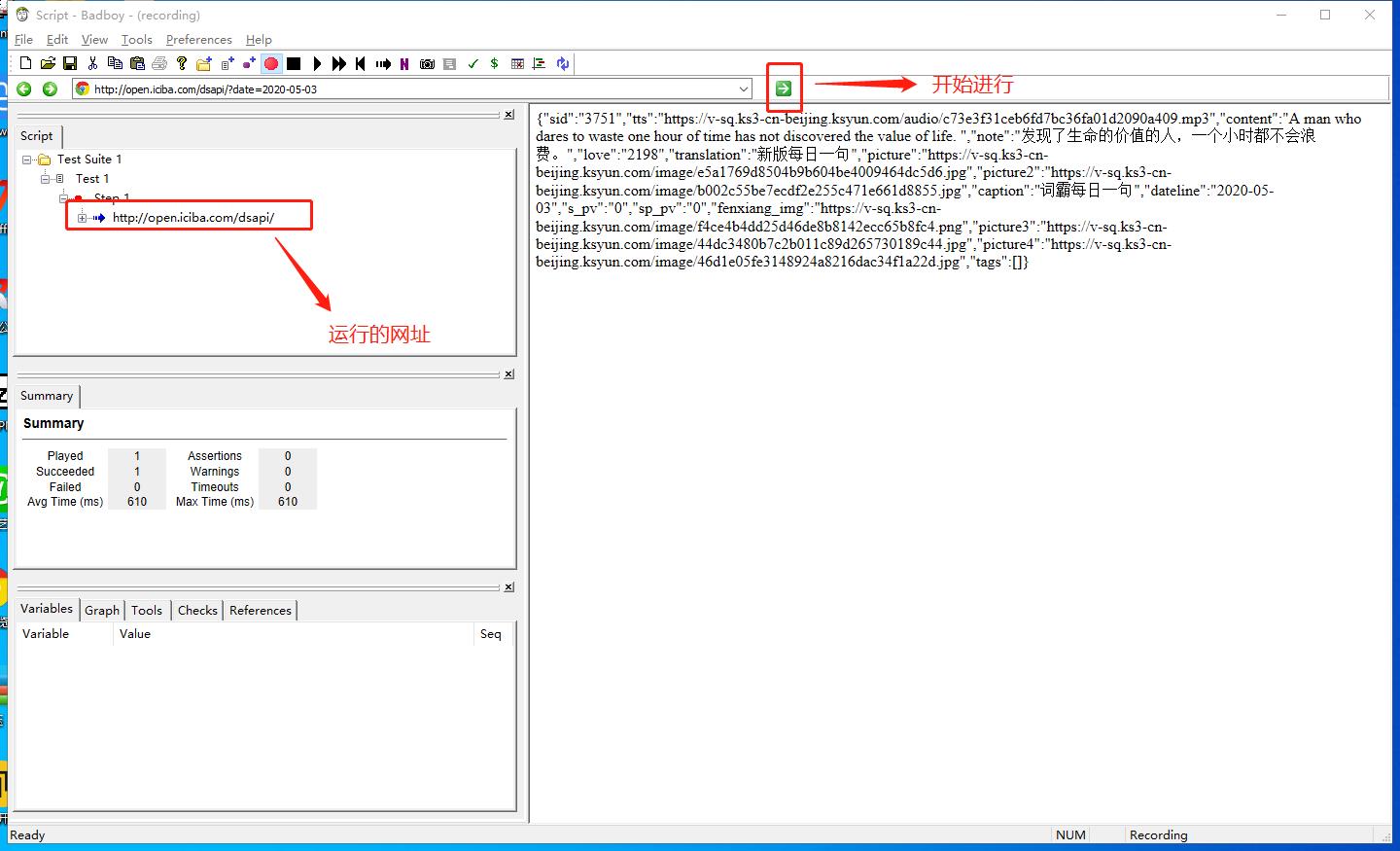This screenshot has height=851, width=1400.
Task: Stop playback with the black square button
Action: click(x=294, y=63)
